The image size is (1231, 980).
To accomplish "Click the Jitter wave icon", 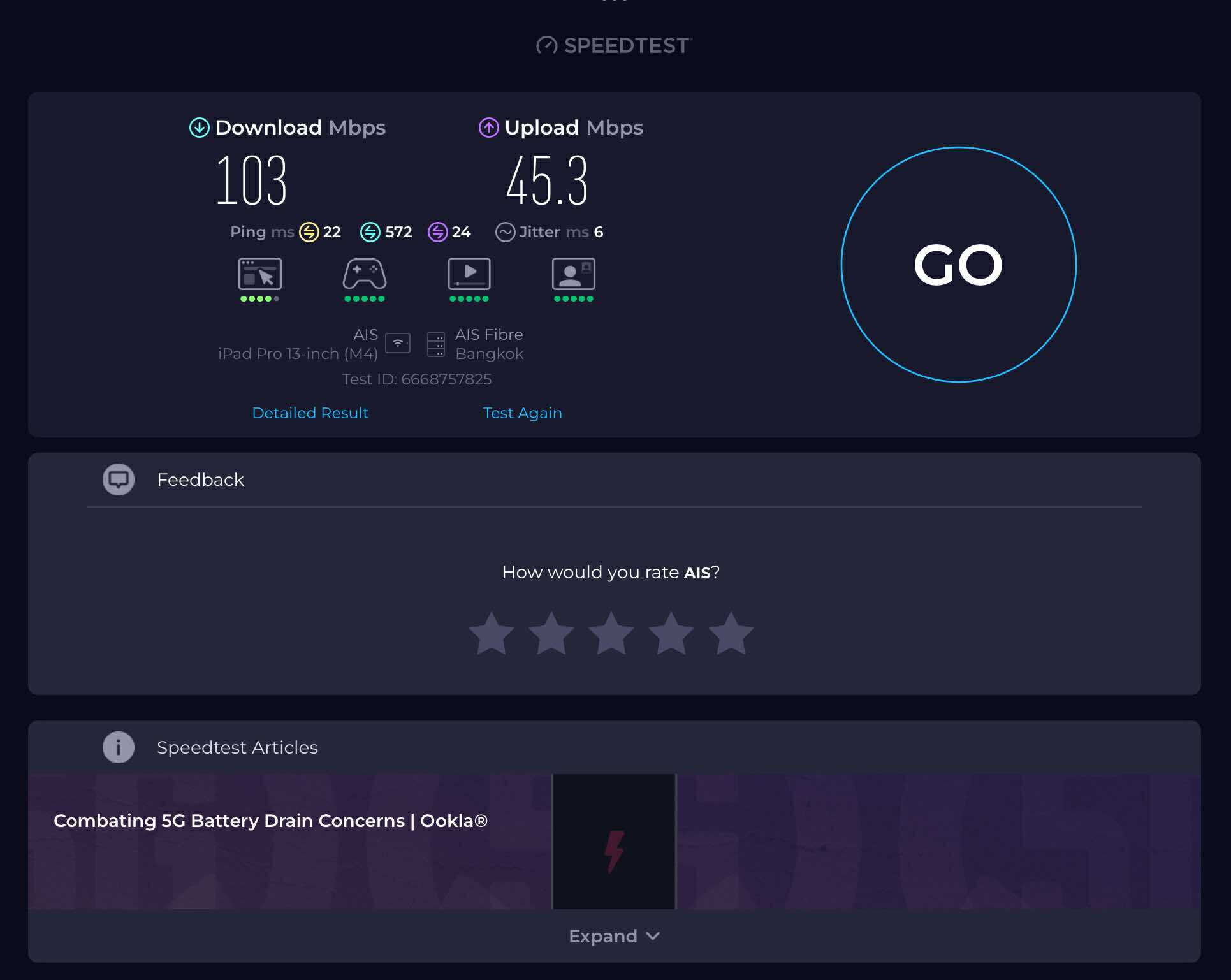I will coord(505,232).
